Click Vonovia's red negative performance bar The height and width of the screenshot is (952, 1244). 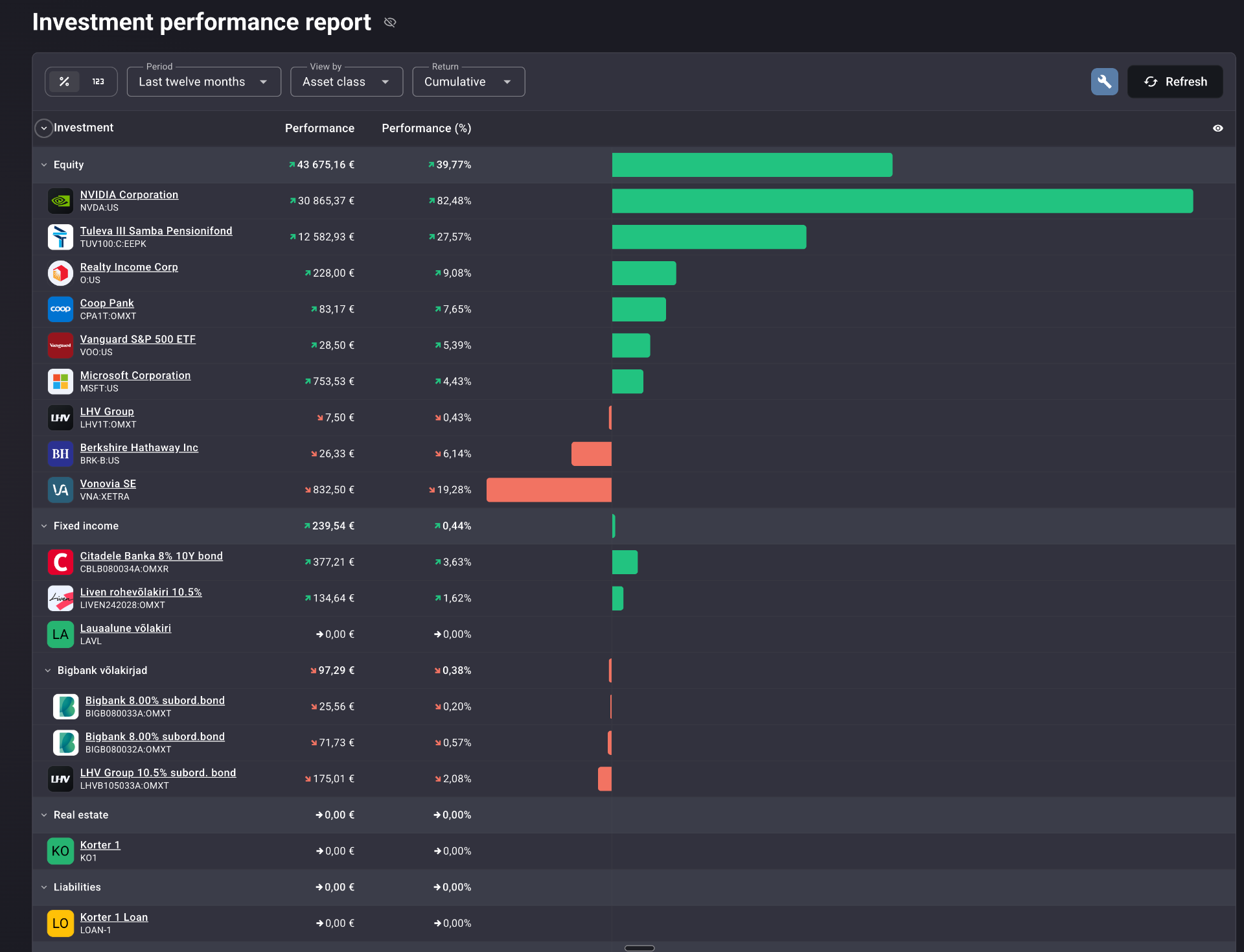coord(549,490)
